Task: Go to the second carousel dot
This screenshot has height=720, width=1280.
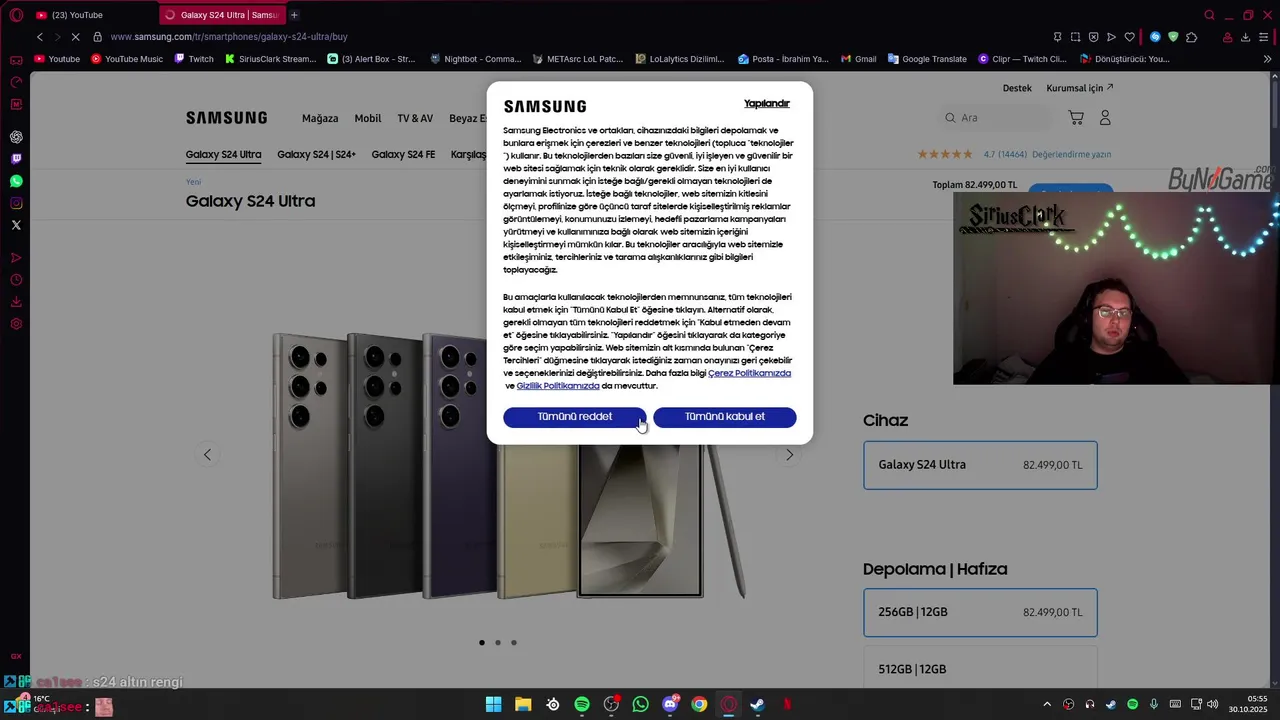Action: click(x=498, y=643)
